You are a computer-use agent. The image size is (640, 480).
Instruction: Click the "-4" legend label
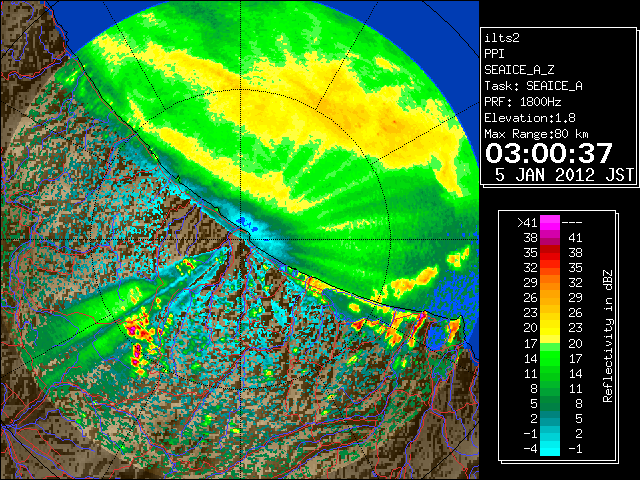(530, 449)
